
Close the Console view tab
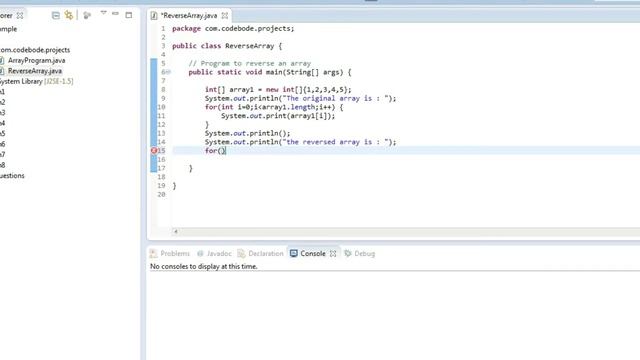click(333, 253)
